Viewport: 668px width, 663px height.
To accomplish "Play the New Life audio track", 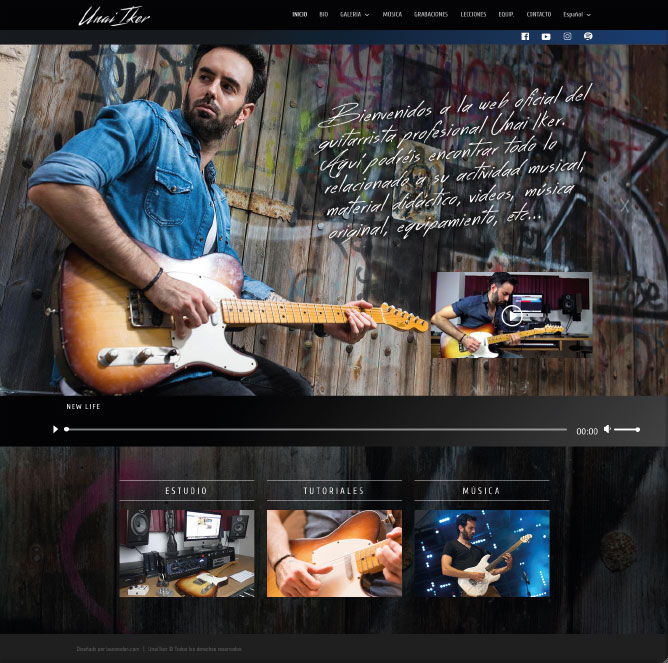I will [56, 430].
